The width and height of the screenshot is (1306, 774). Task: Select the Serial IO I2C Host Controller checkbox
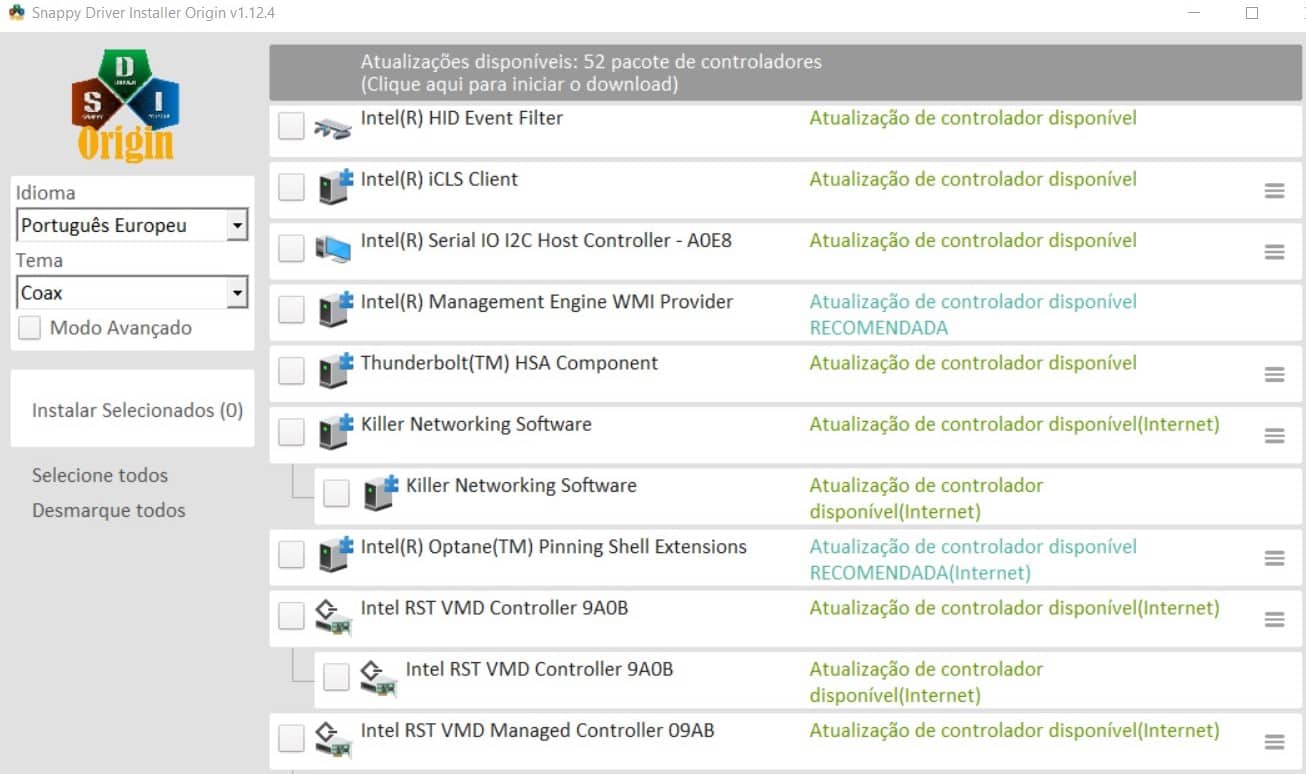[x=291, y=248]
